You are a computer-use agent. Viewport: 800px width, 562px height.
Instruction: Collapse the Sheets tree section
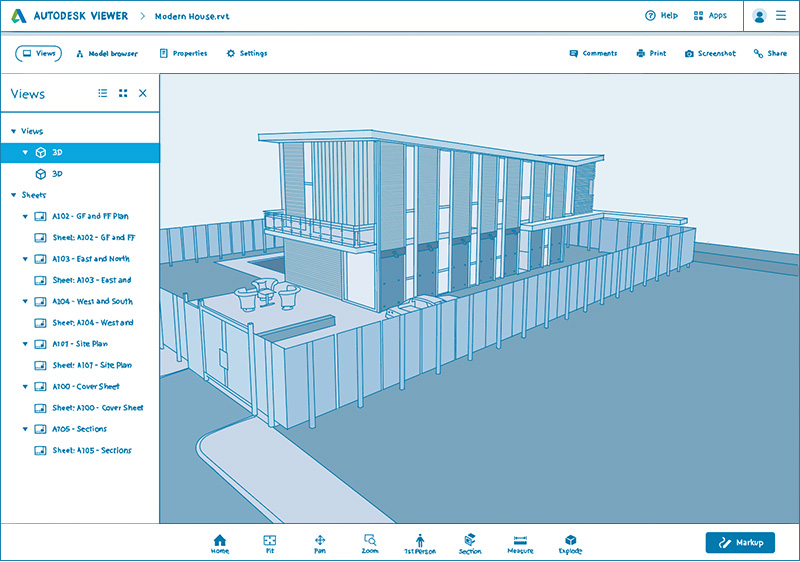pos(13,195)
